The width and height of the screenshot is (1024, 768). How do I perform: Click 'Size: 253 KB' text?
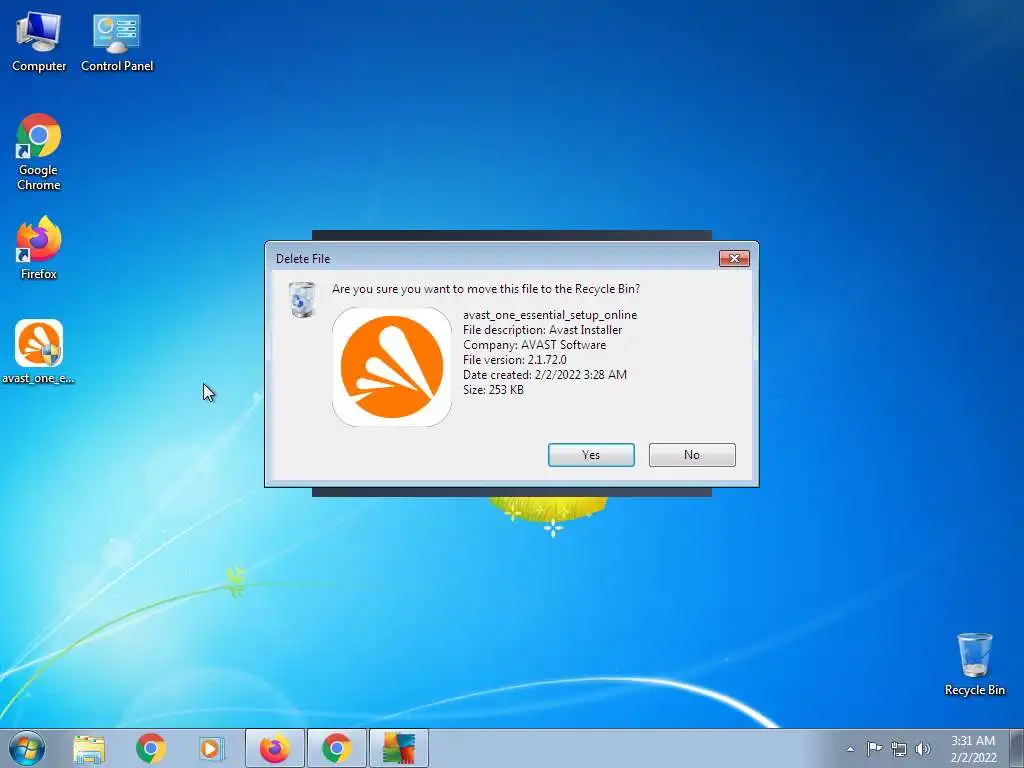(x=493, y=390)
